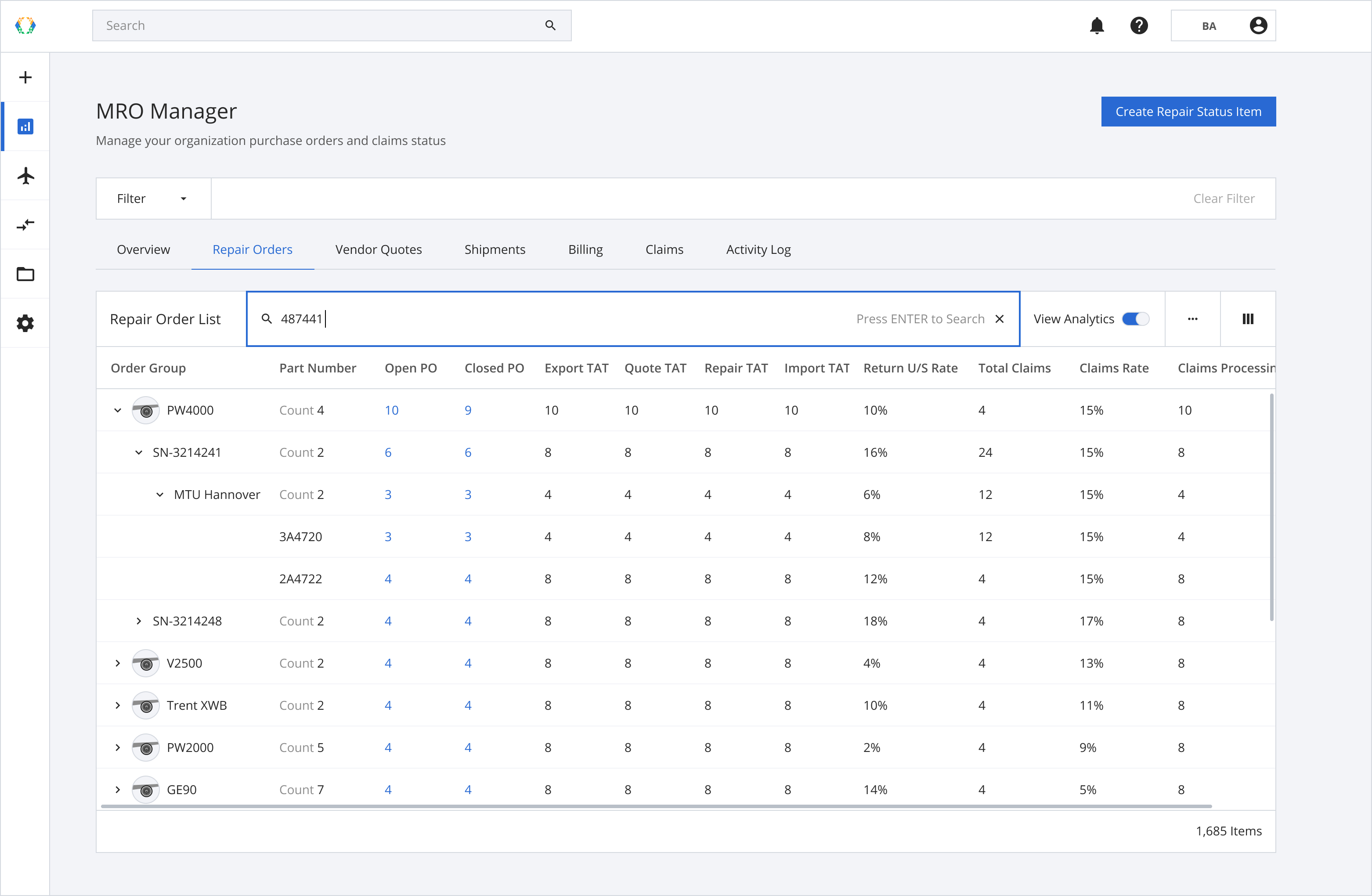
Task: Open the airplane sidebar icon
Action: [25, 175]
